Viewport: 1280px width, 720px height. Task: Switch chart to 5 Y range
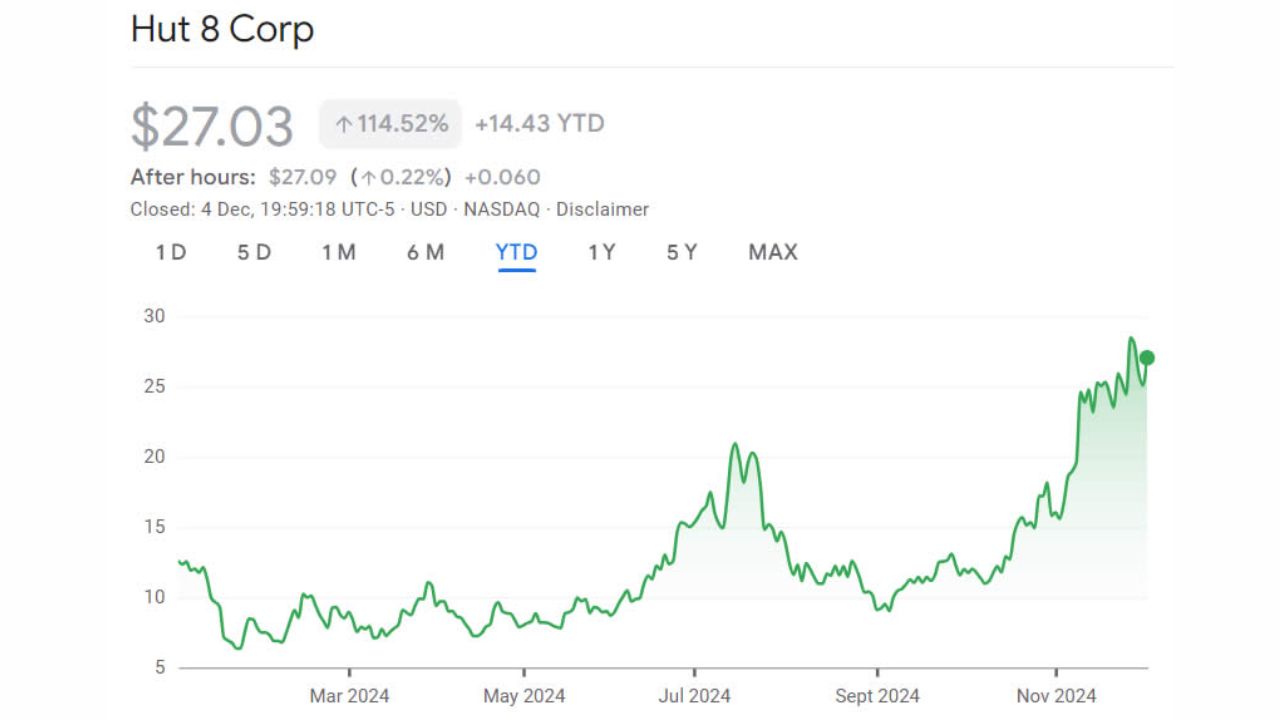[x=682, y=252]
